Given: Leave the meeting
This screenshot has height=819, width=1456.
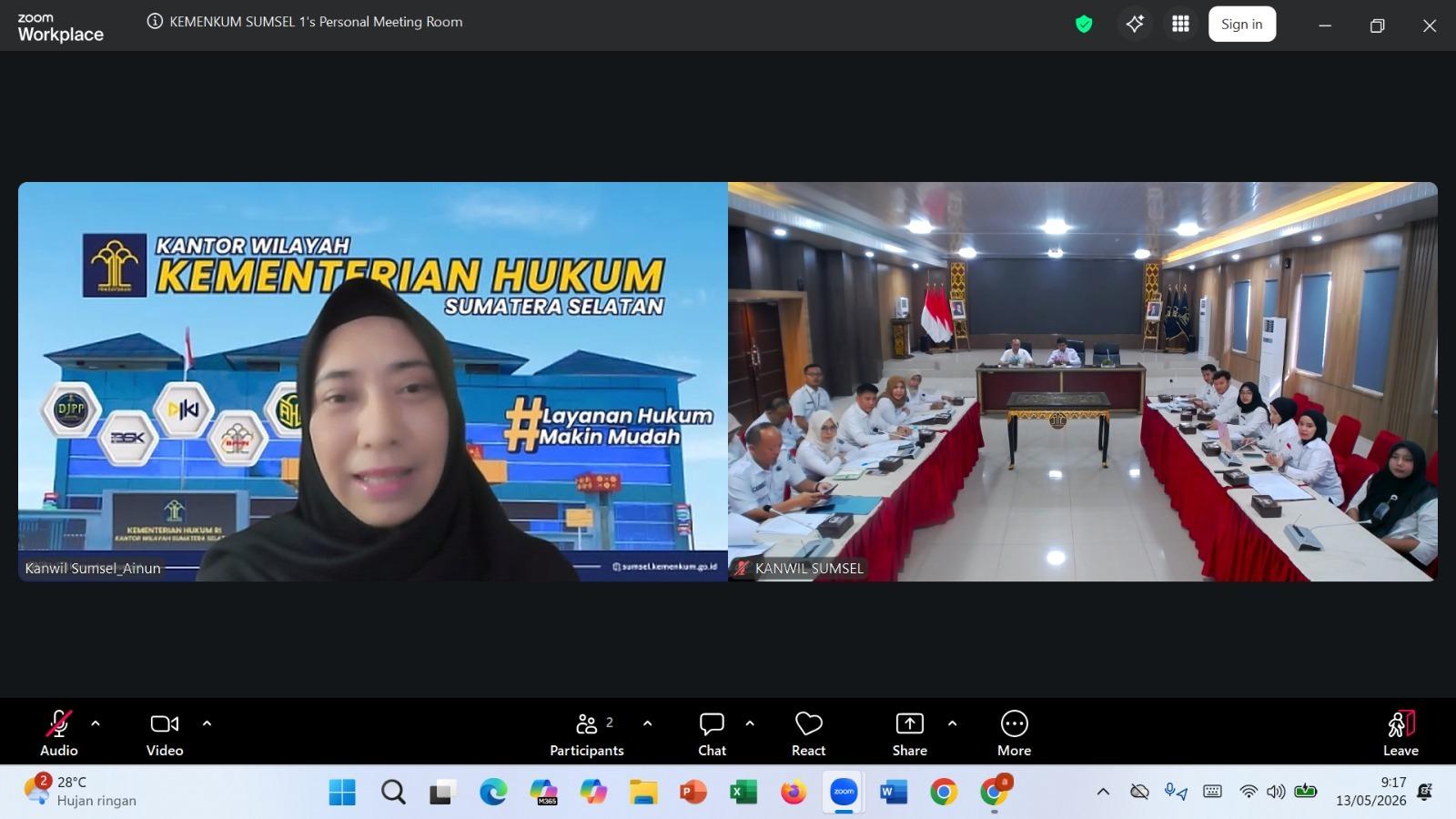Looking at the screenshot, I should pyautogui.click(x=1400, y=733).
